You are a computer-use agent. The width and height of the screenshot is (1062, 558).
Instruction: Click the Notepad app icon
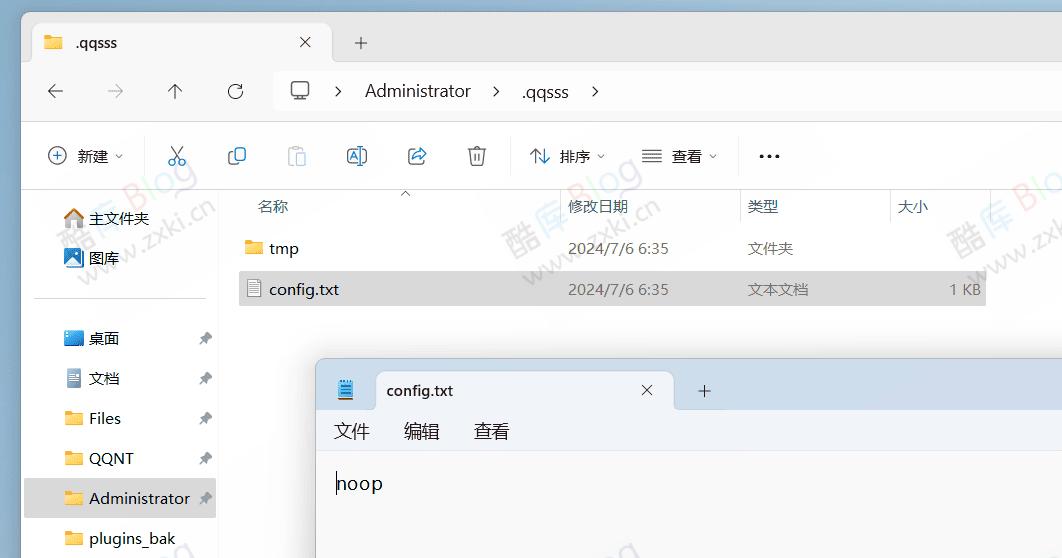click(345, 389)
